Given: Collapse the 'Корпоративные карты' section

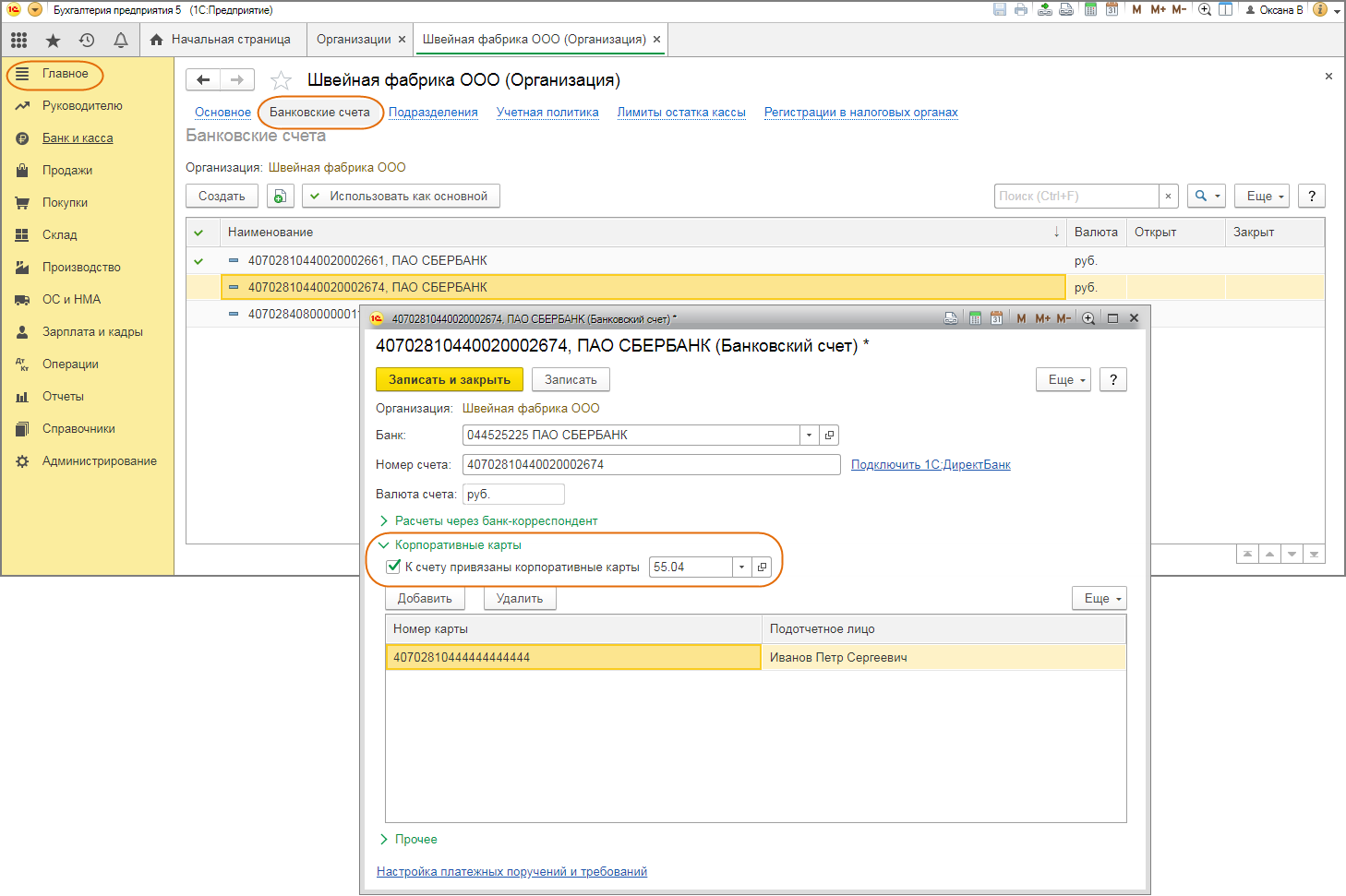Looking at the screenshot, I should (x=458, y=545).
